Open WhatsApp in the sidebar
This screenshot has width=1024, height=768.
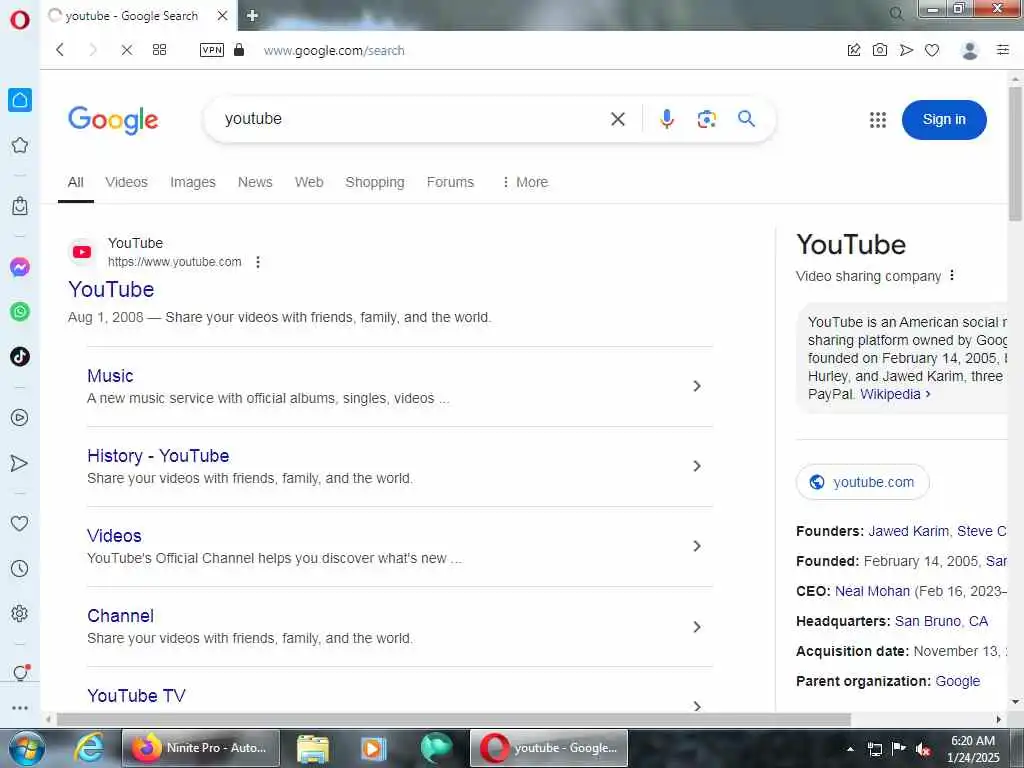point(20,312)
